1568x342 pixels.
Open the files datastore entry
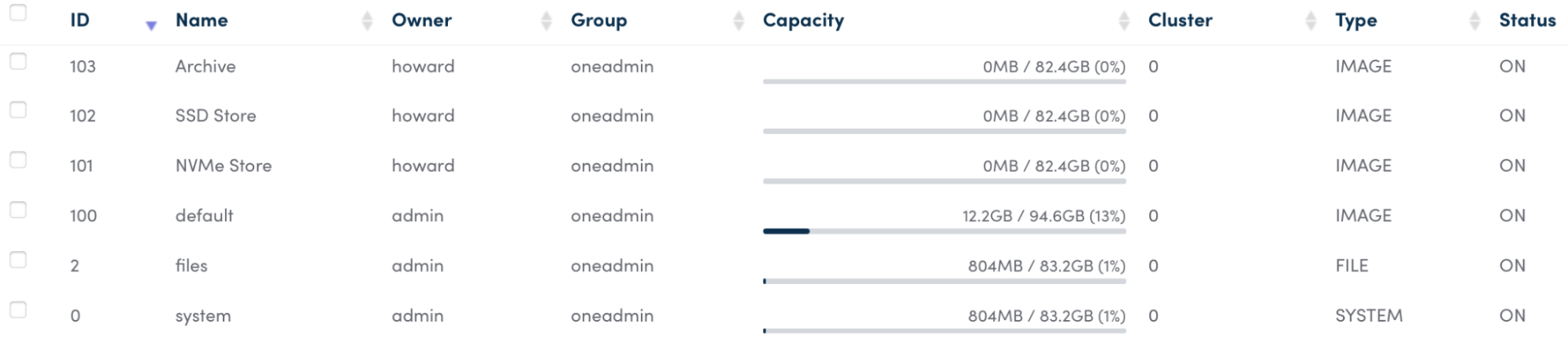click(x=191, y=266)
